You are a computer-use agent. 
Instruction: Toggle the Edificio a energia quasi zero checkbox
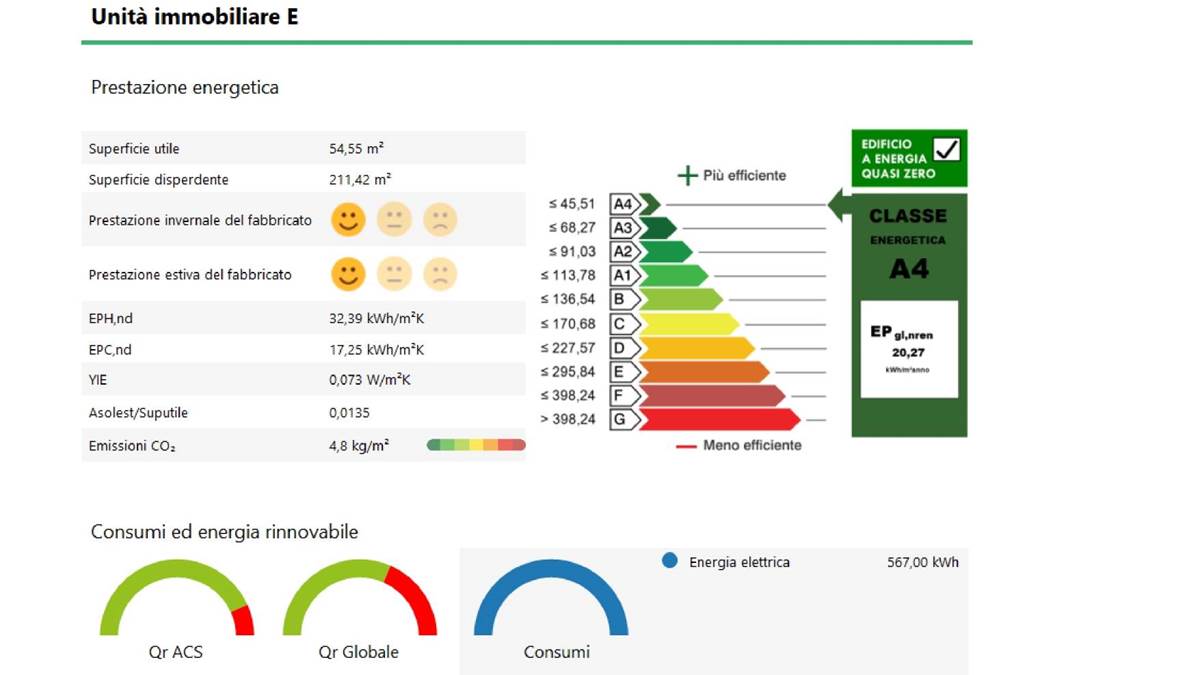946,150
